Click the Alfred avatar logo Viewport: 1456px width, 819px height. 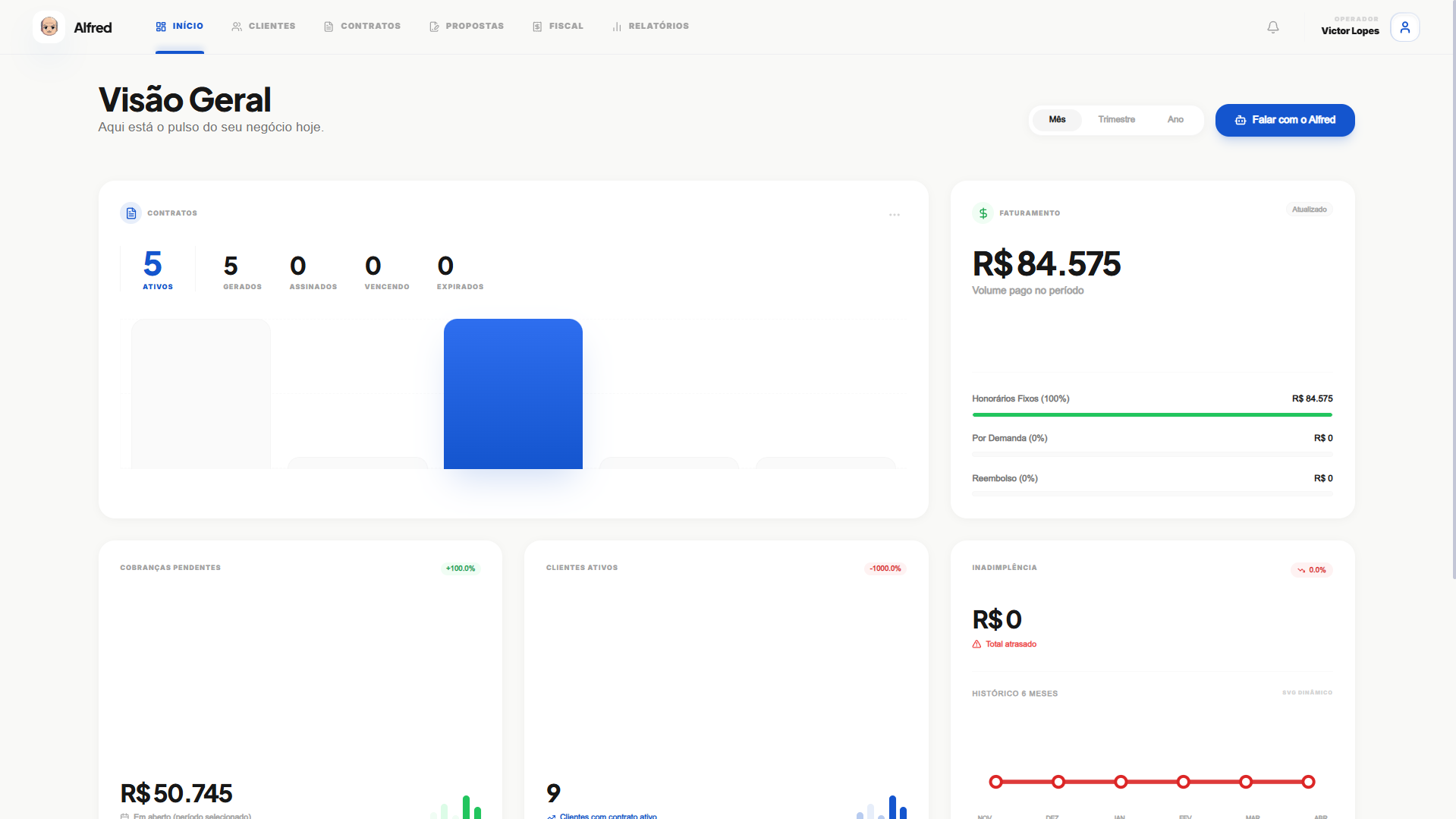(x=49, y=27)
